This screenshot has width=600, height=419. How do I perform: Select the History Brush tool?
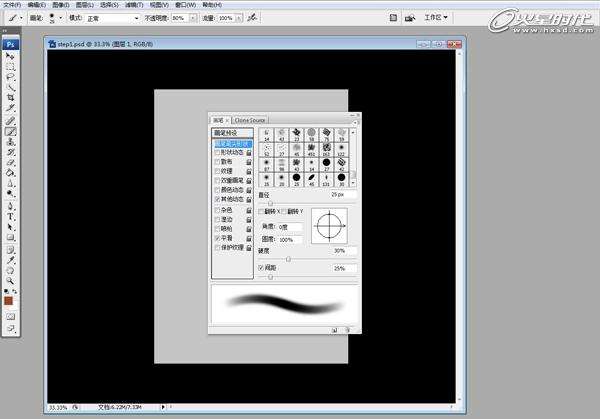tap(10, 152)
